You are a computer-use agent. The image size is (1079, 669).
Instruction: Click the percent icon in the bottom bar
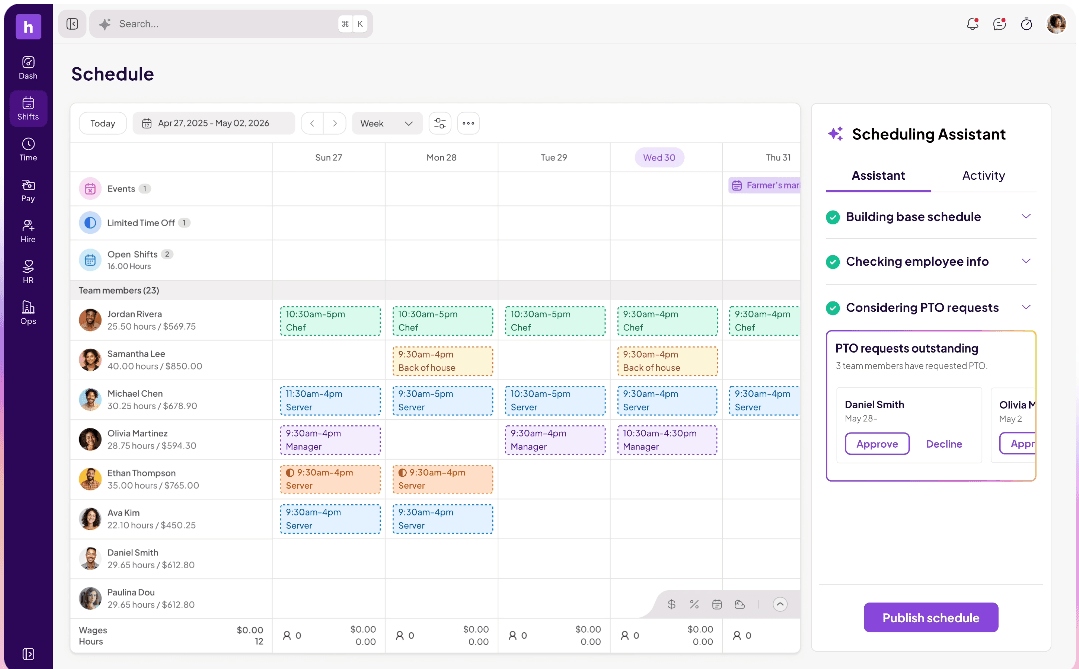694,604
